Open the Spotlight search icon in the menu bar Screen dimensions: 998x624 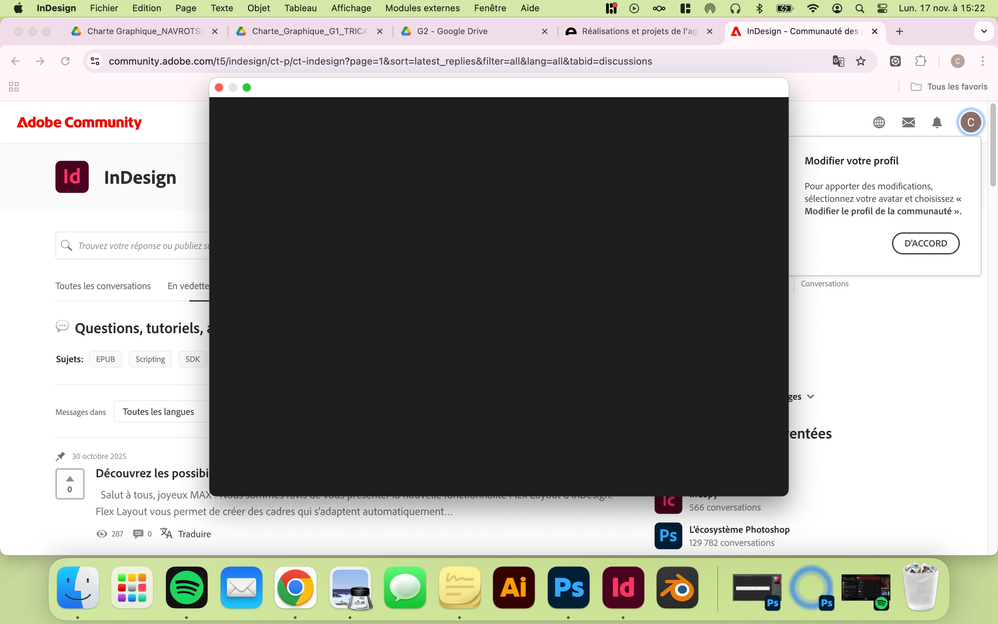click(x=859, y=8)
